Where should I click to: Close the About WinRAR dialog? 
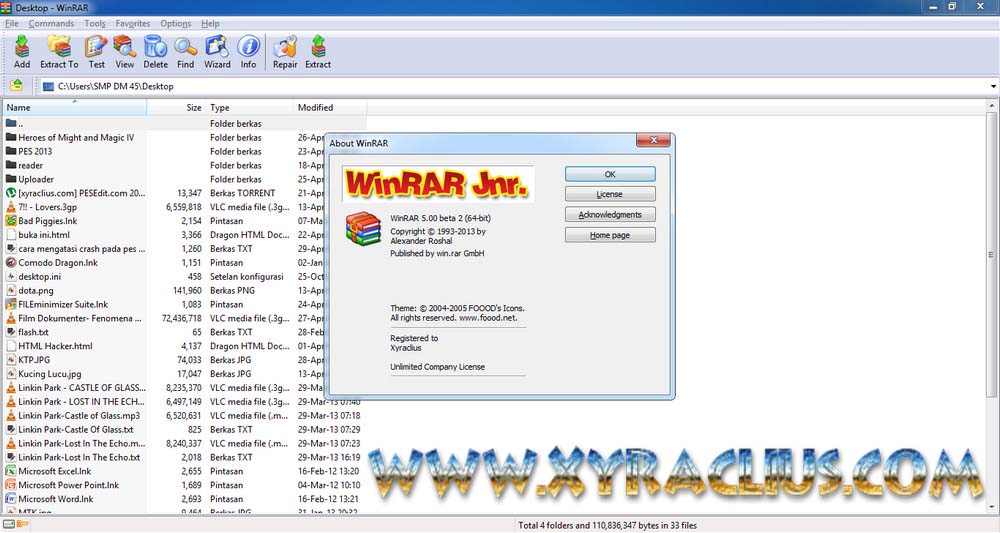653,140
